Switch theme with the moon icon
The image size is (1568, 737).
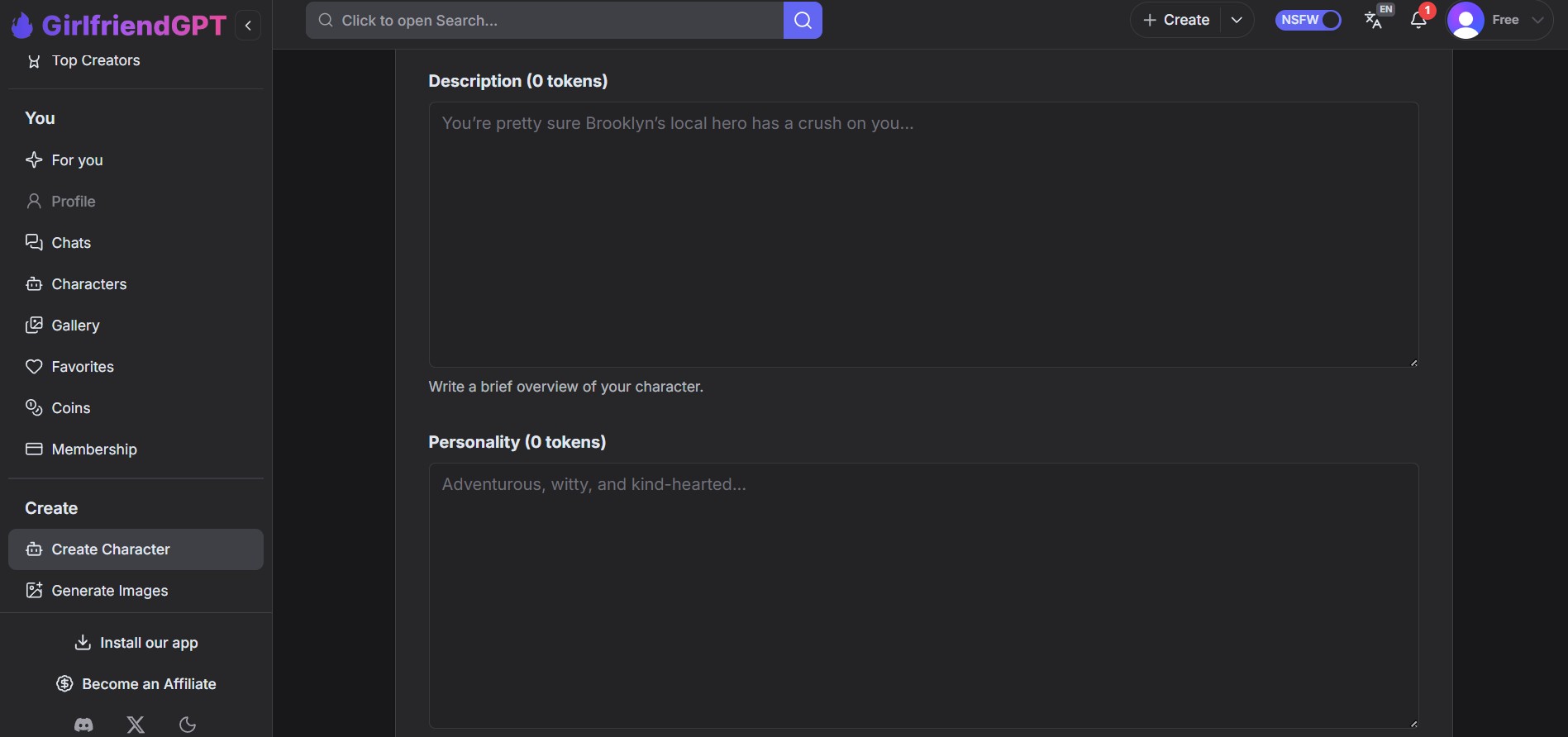(188, 725)
